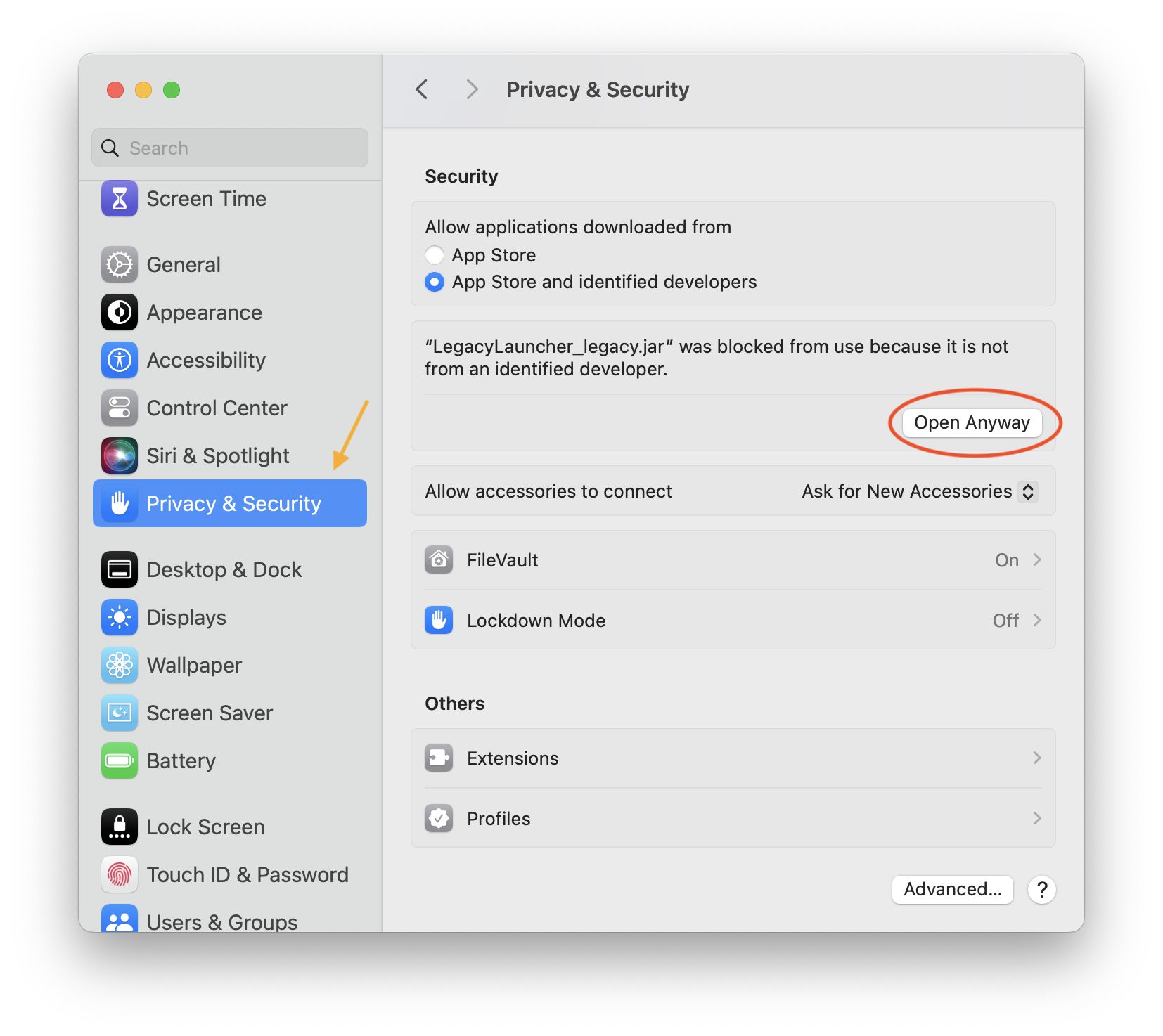Screen dimensions: 1163x1036
Task: Select Battery label in sidebar
Action: point(181,761)
